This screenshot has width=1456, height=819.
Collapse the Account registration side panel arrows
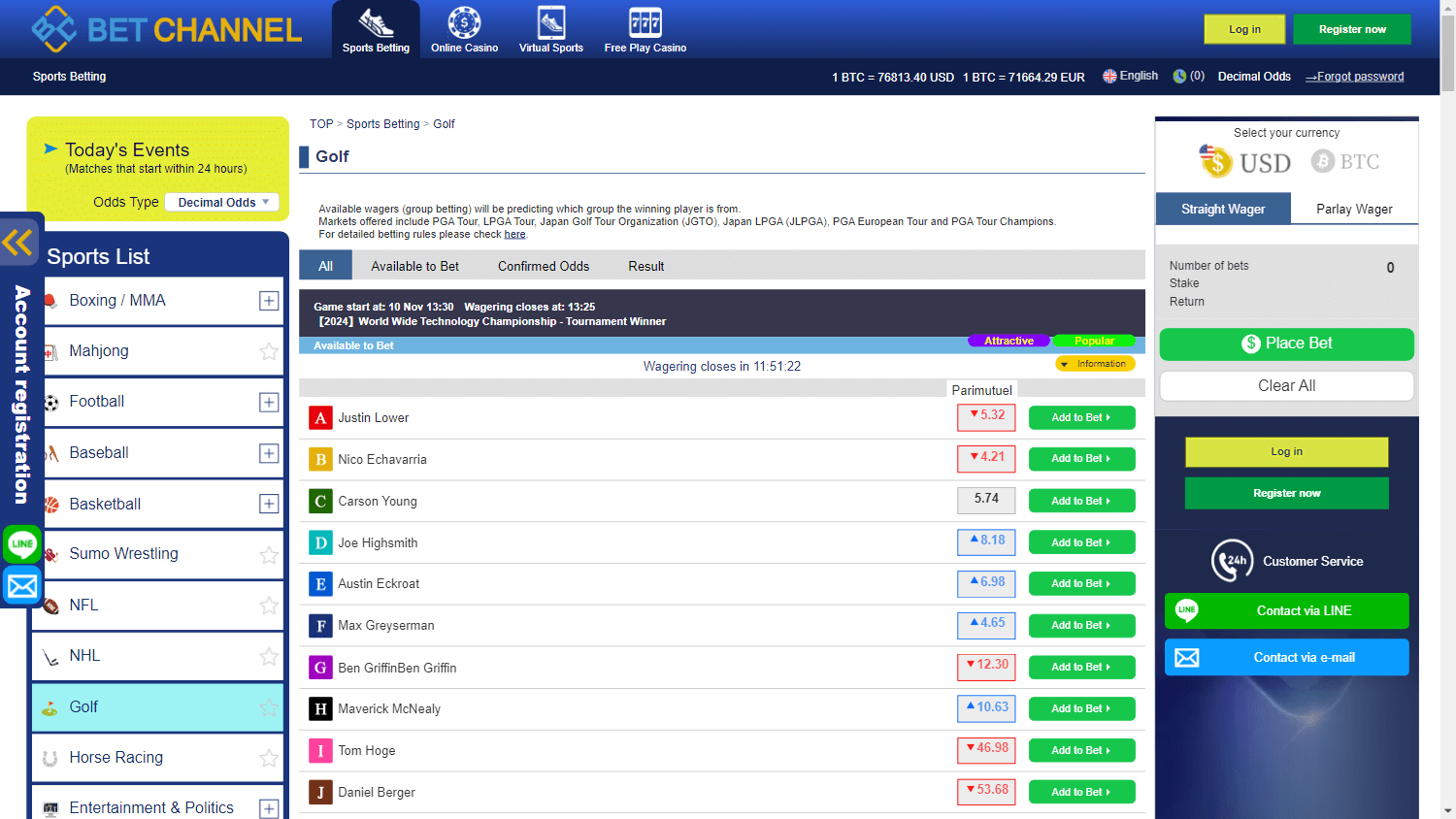pos(18,242)
